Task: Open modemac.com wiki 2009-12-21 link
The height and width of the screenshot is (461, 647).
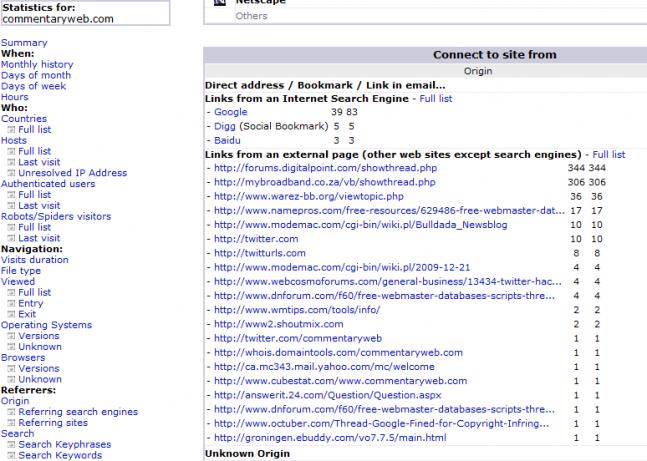Action: [x=342, y=267]
